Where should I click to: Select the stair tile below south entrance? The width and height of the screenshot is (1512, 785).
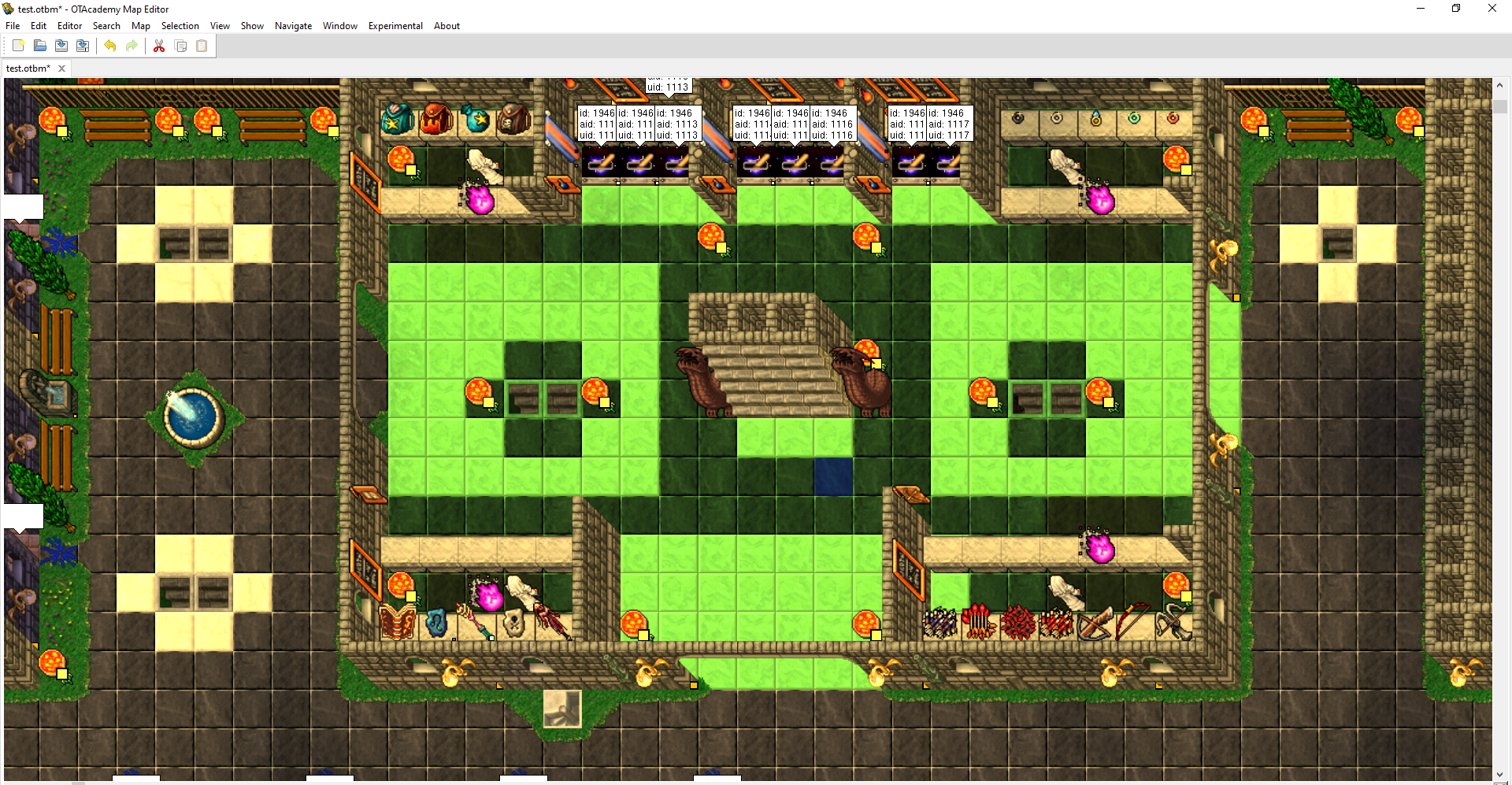tap(562, 709)
